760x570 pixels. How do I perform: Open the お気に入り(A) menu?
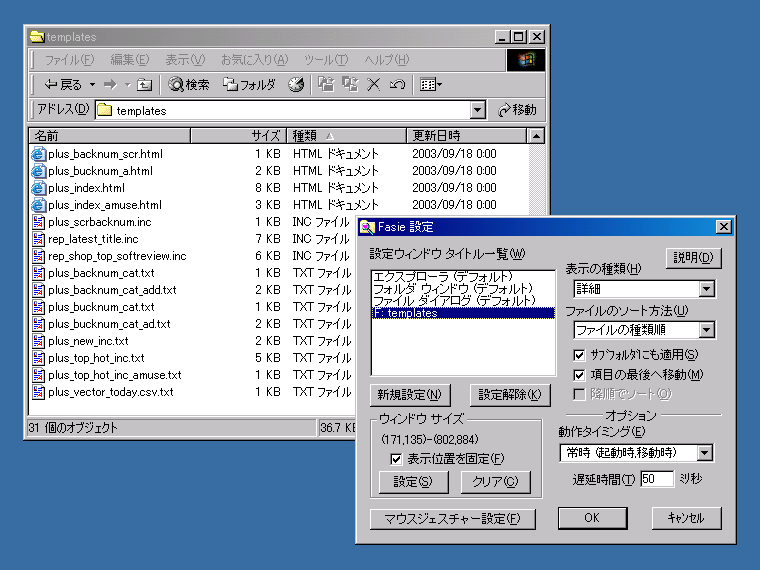(254, 60)
